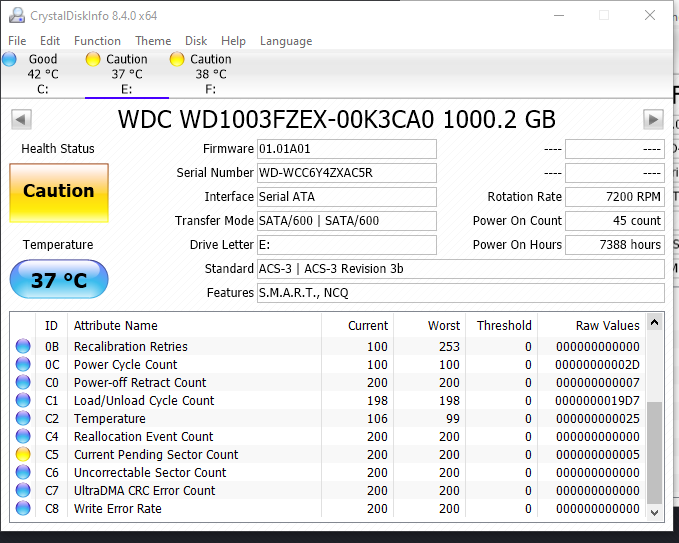Click the blue orb for Temperature attribute row
679x543 pixels.
click(x=23, y=418)
